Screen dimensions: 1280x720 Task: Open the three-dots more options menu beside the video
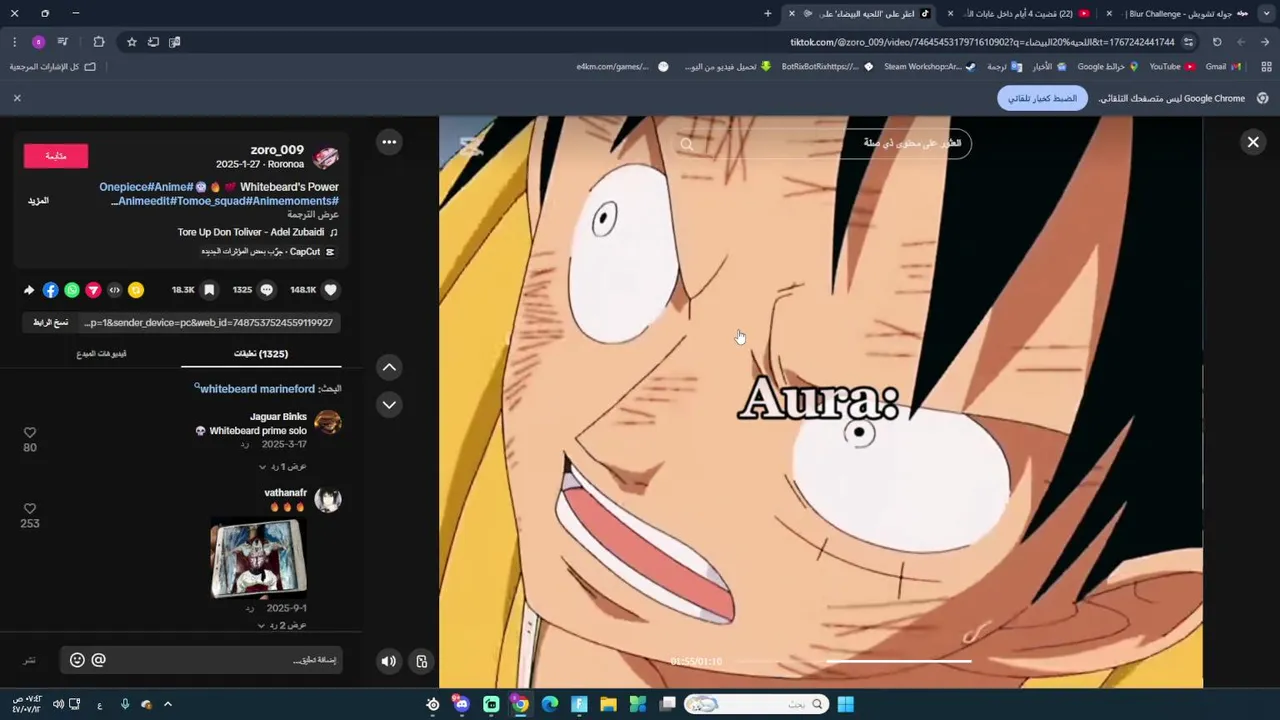click(389, 142)
